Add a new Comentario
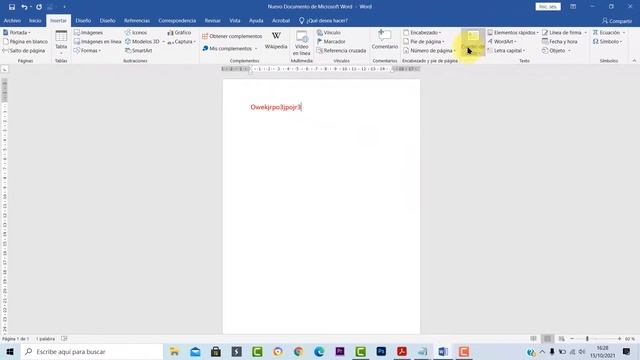This screenshot has height=360, width=640. pos(384,40)
